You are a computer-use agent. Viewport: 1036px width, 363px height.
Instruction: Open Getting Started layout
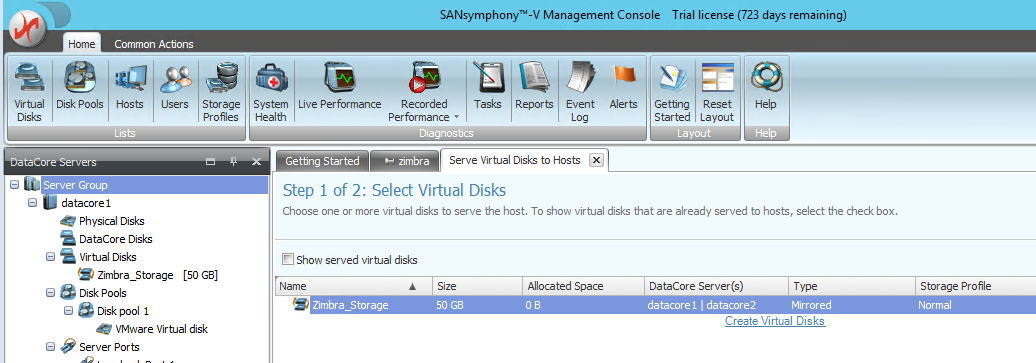[x=672, y=91]
